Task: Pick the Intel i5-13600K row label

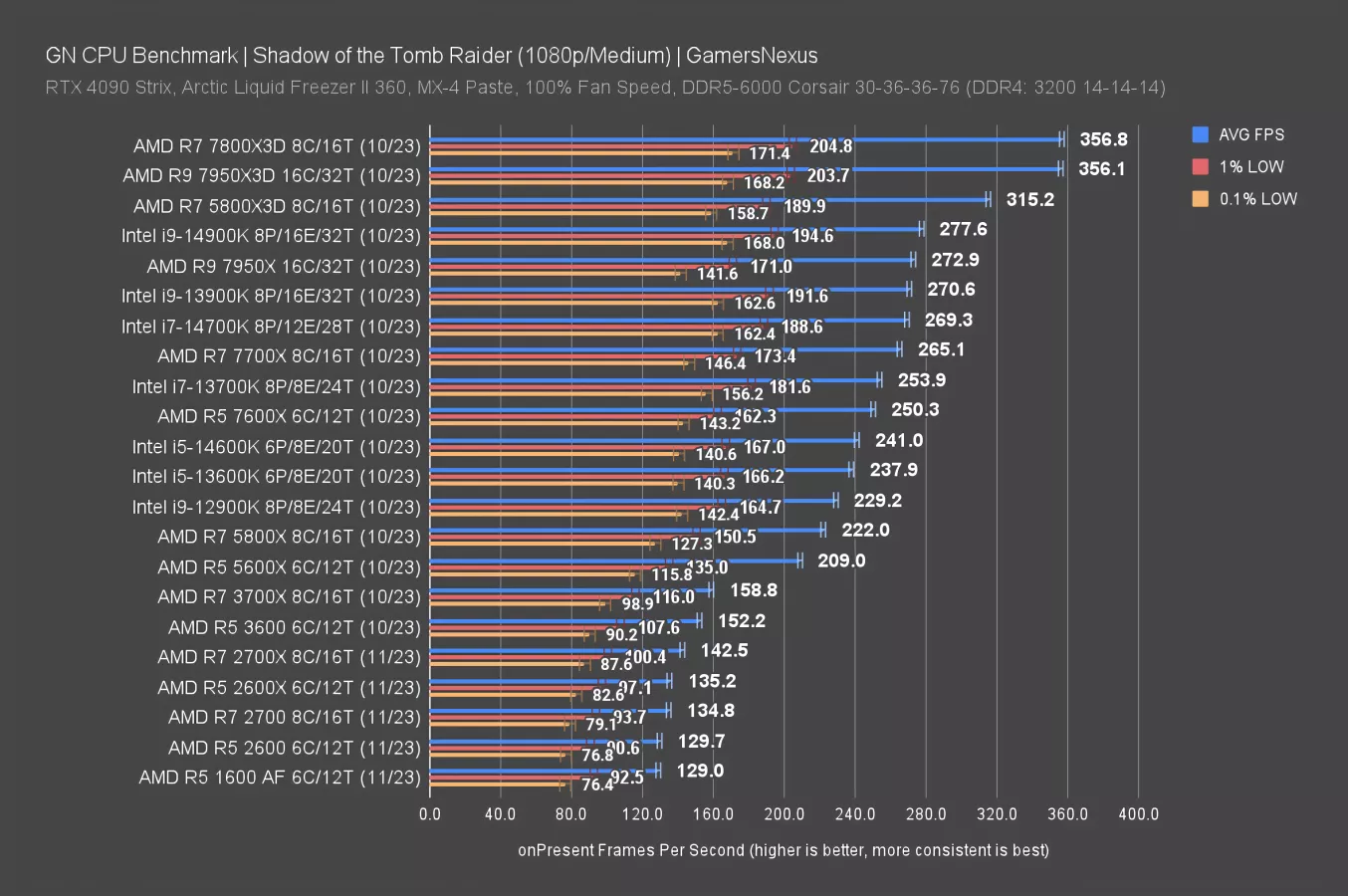Action: tap(276, 477)
